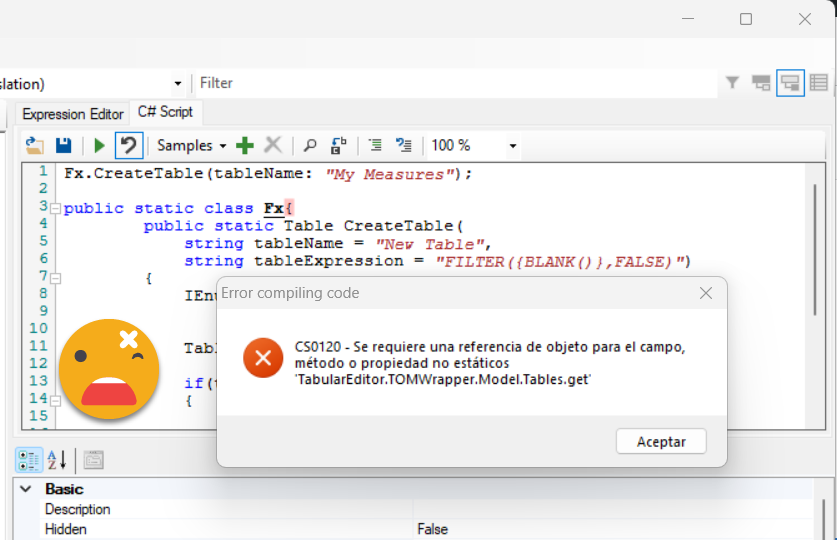The height and width of the screenshot is (540, 837).
Task: Close the Error compiling code dialog with X
Action: tap(706, 293)
